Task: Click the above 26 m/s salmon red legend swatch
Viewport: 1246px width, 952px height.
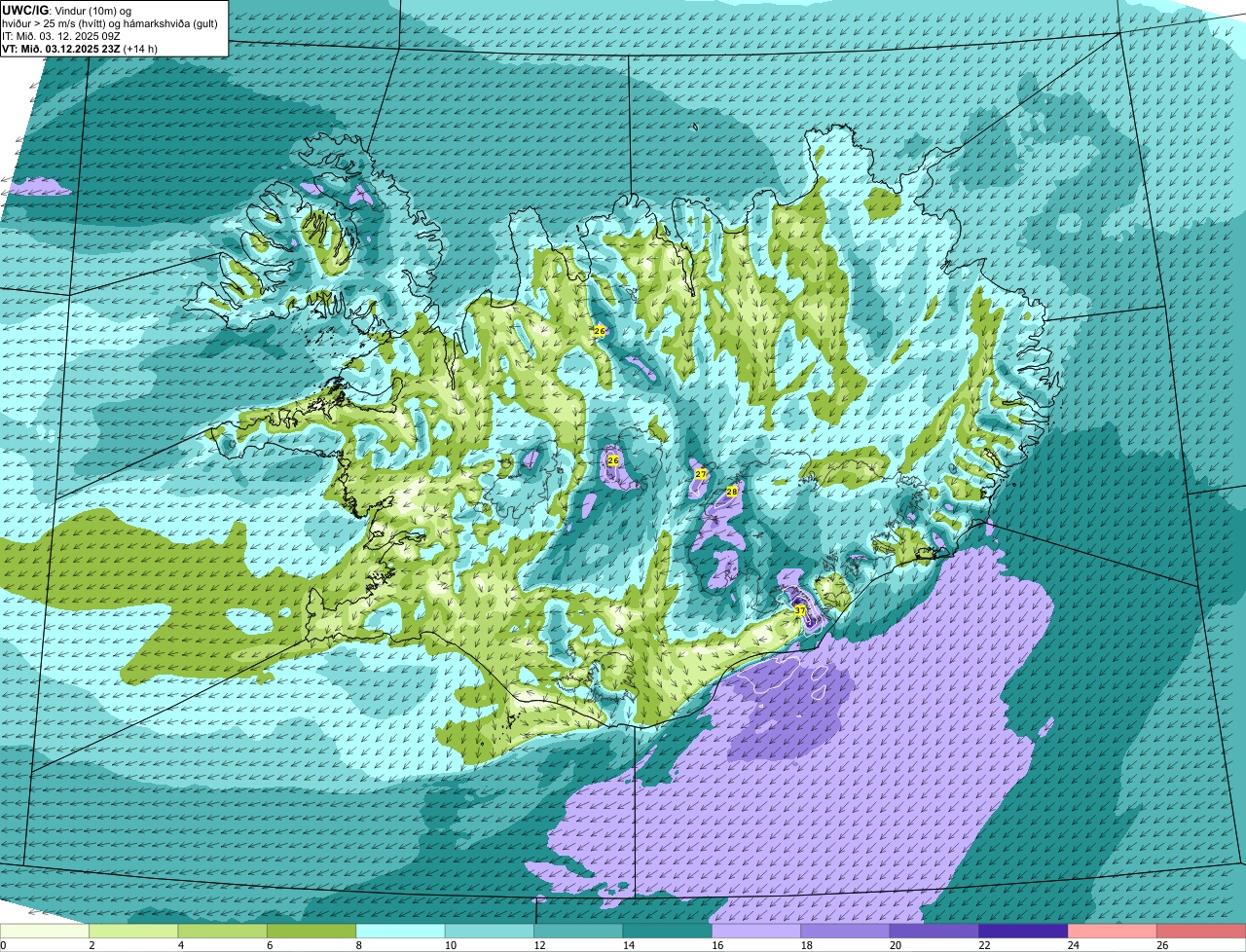Action: 1201,931
